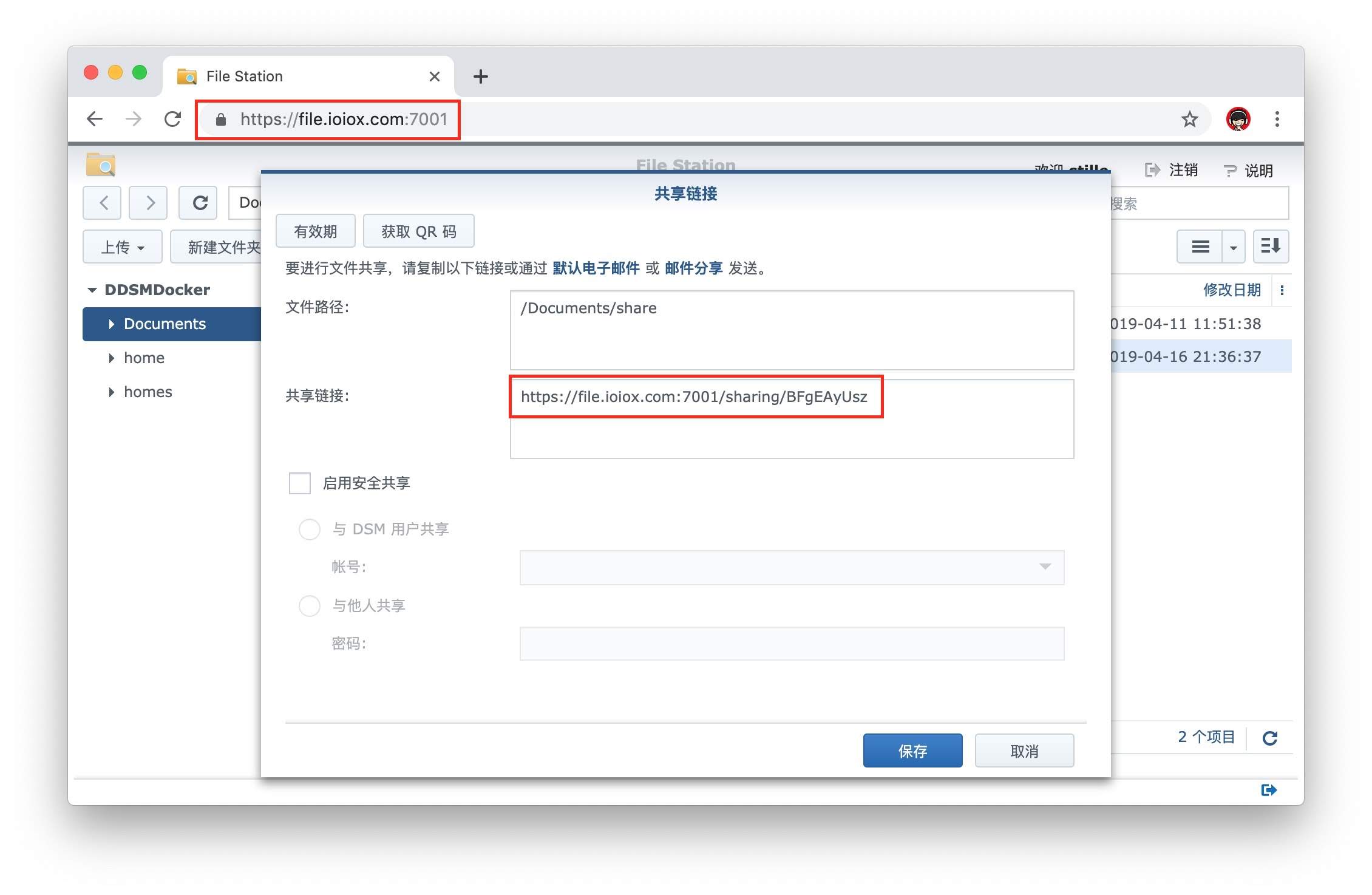The image size is (1372, 895).
Task: Click the sort order icon
Action: pyautogui.click(x=1271, y=247)
